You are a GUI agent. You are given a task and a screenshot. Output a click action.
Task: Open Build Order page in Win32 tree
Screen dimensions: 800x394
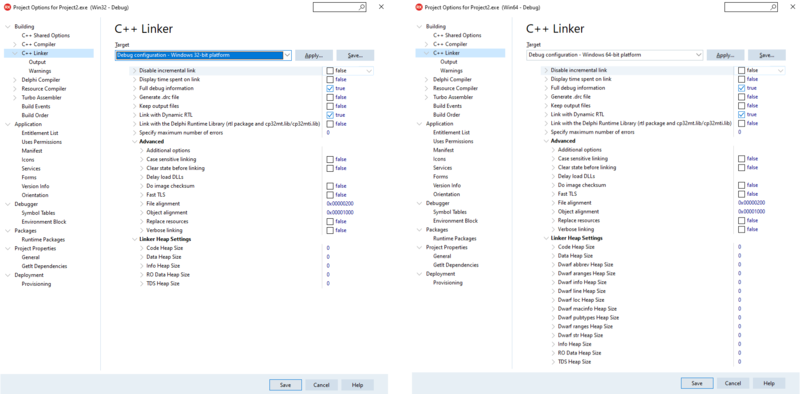pyautogui.click(x=35, y=115)
